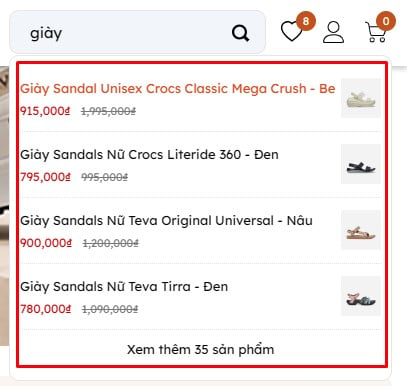407x386 pixels.
Task: Select the Teva Tirra sandal thumbnail
Action: click(x=361, y=296)
